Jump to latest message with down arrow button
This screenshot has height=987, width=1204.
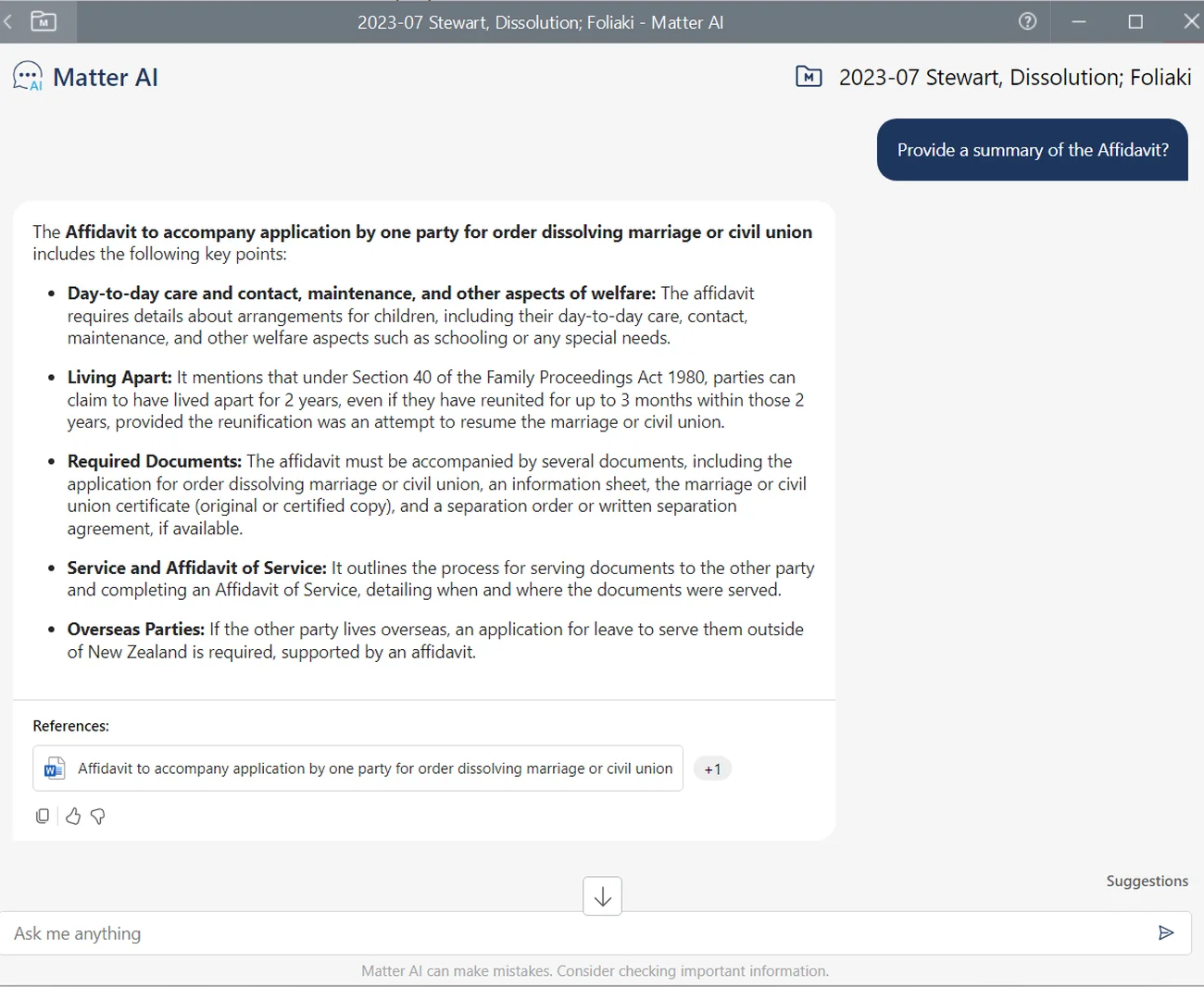[602, 896]
